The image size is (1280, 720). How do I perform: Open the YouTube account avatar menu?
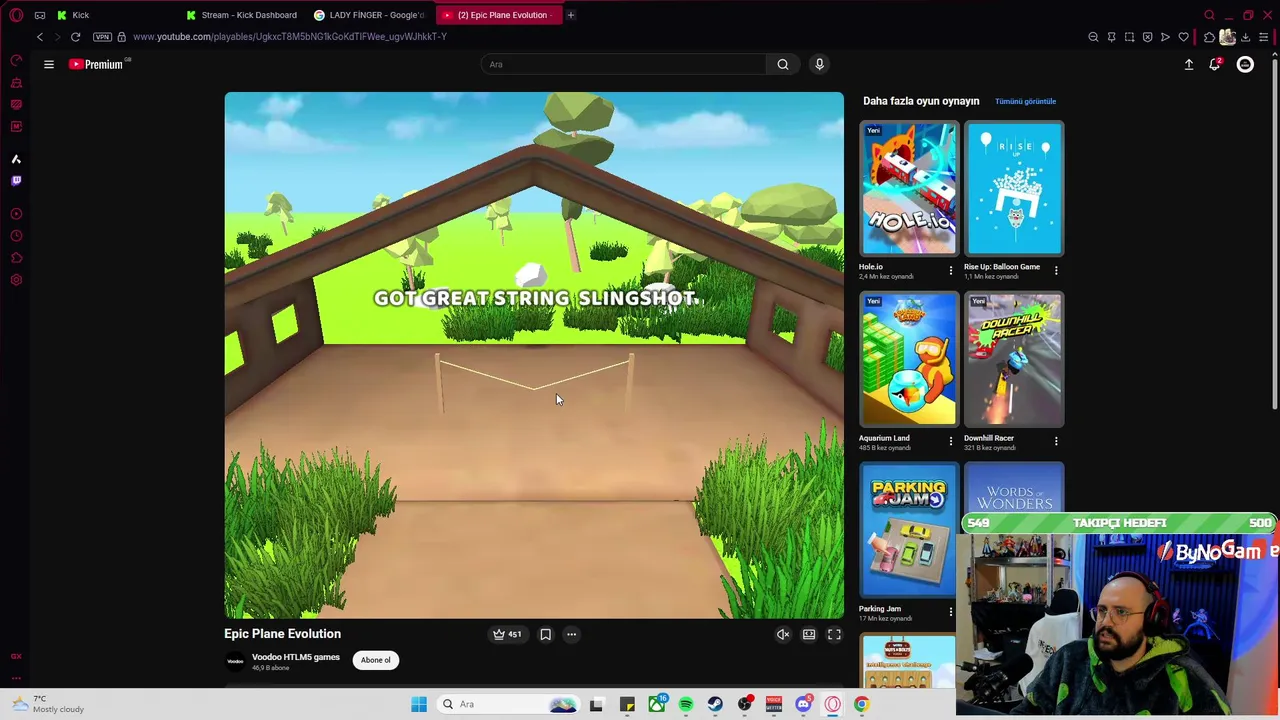(1245, 64)
